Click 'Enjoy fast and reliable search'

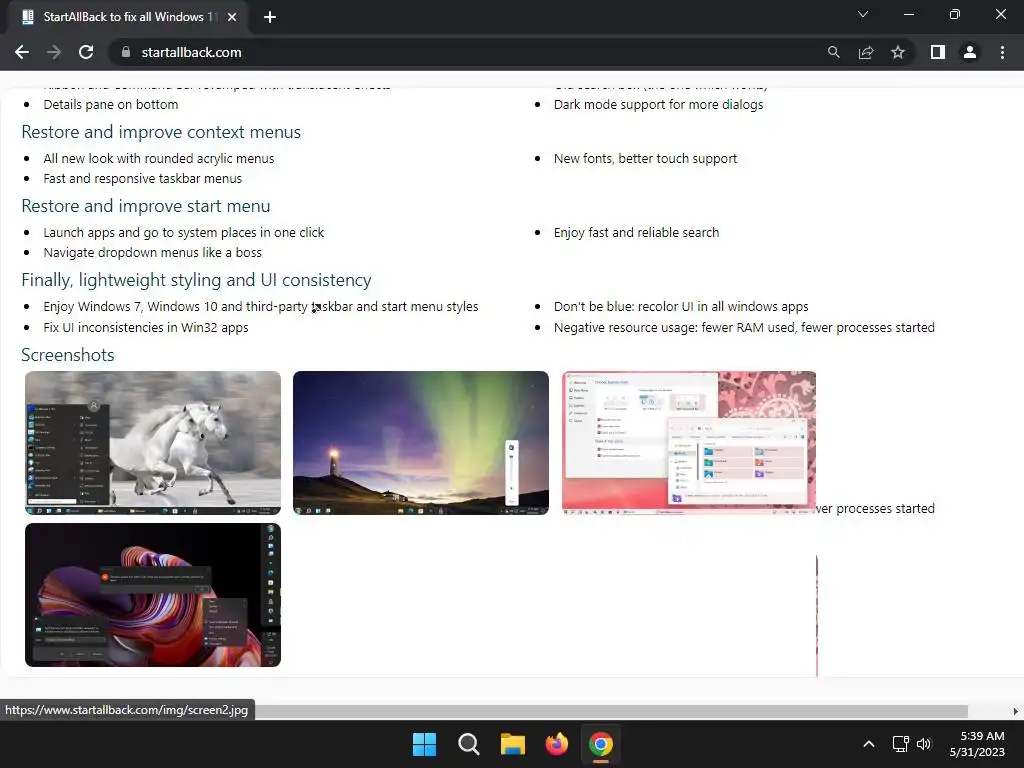(x=636, y=232)
